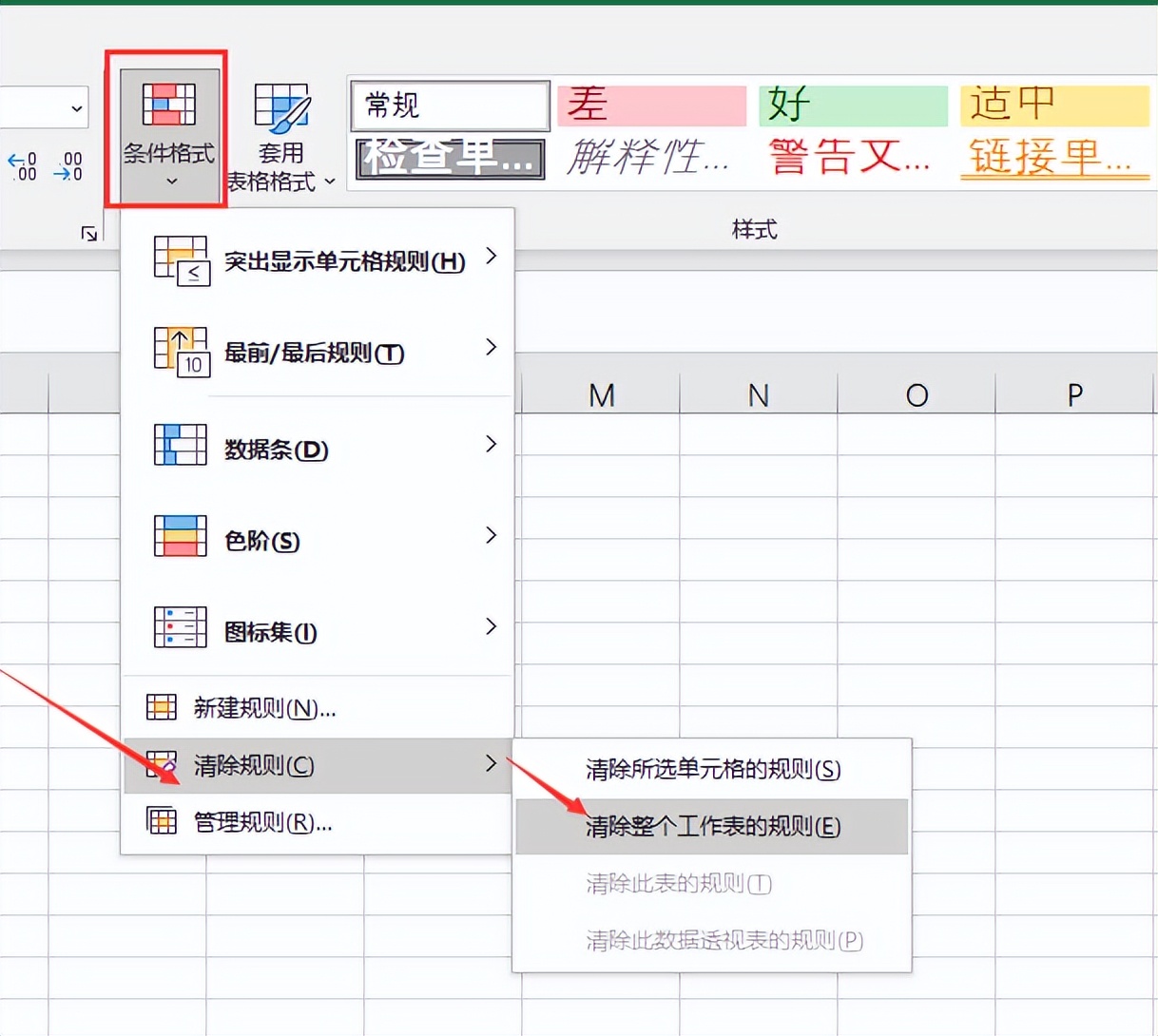The image size is (1158, 1036).
Task: Apply the 解释性 explanatory text style
Action: [652, 158]
